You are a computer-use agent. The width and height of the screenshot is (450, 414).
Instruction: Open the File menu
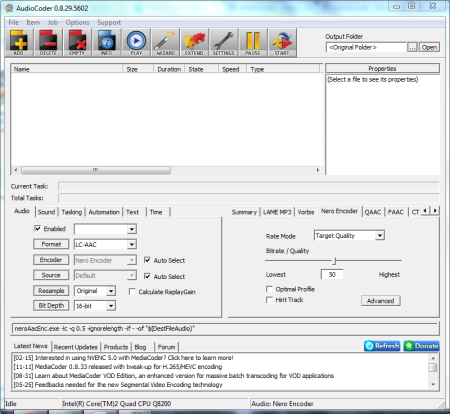coord(13,22)
